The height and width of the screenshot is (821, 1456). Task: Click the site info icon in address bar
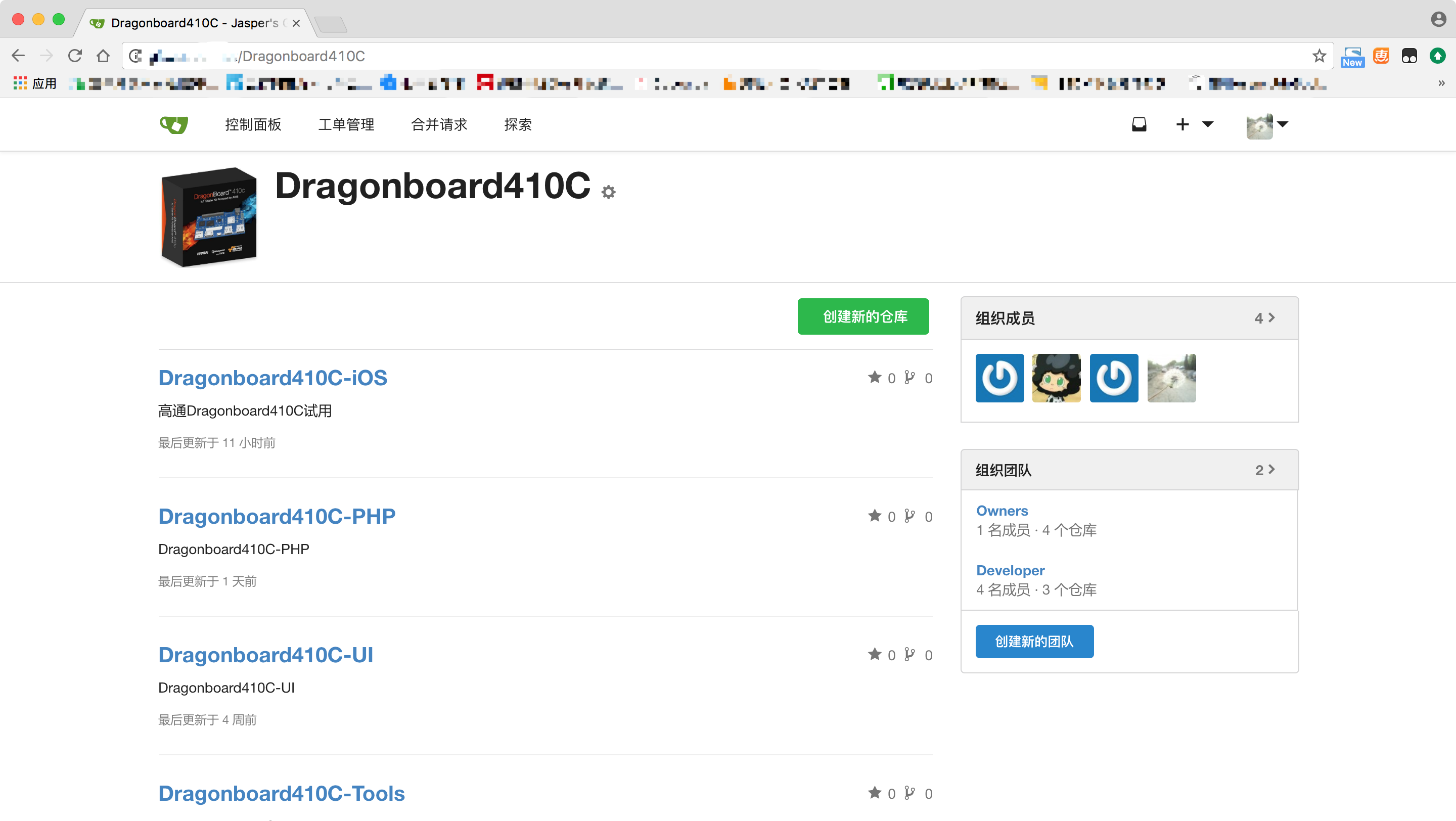135,56
